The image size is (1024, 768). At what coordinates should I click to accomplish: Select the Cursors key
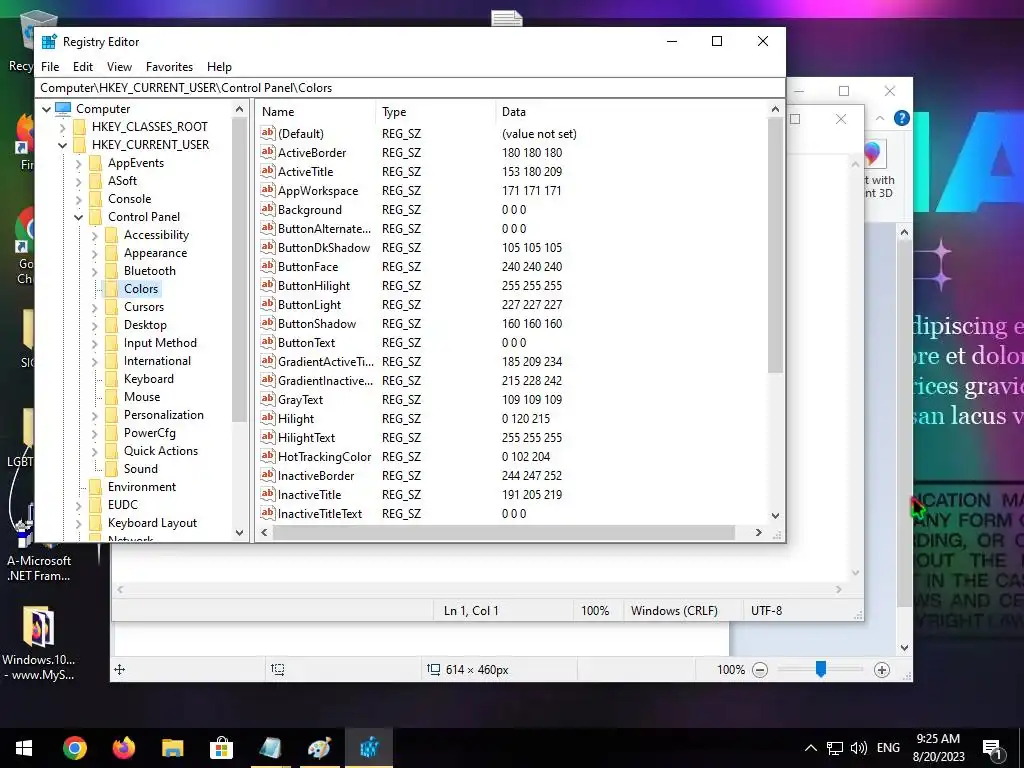(144, 307)
